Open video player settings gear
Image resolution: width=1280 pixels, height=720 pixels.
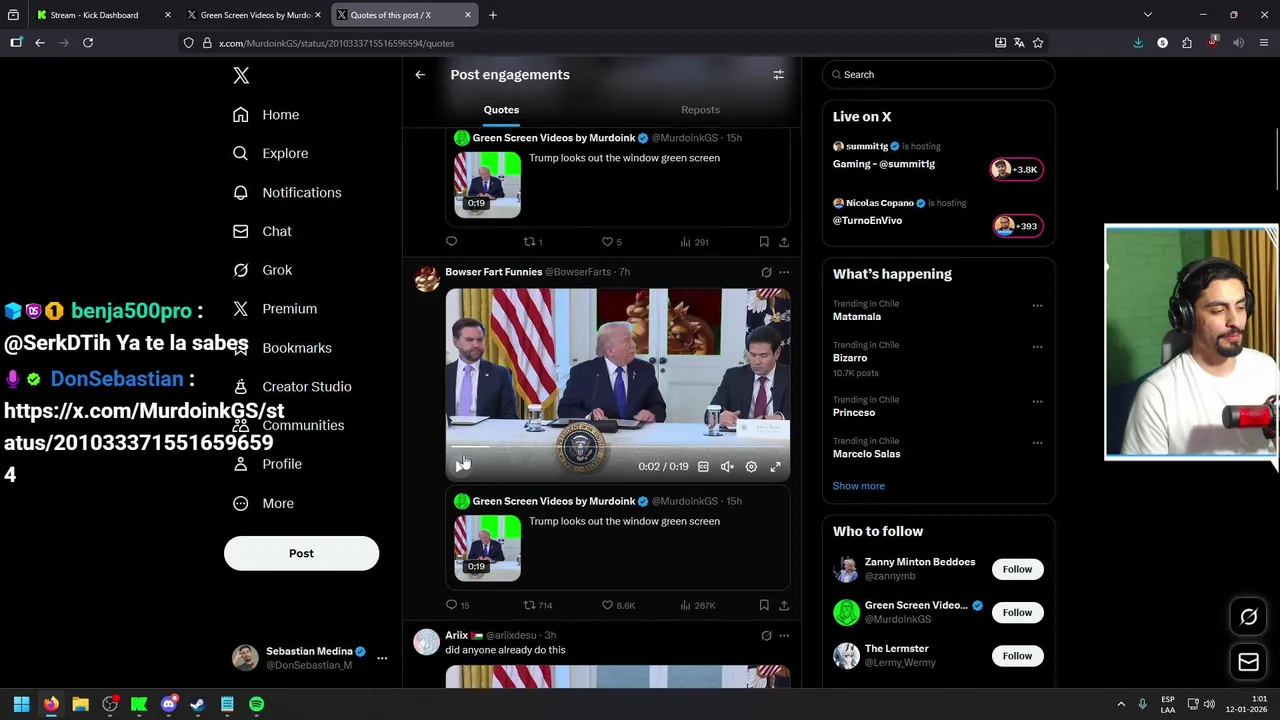pos(751,467)
